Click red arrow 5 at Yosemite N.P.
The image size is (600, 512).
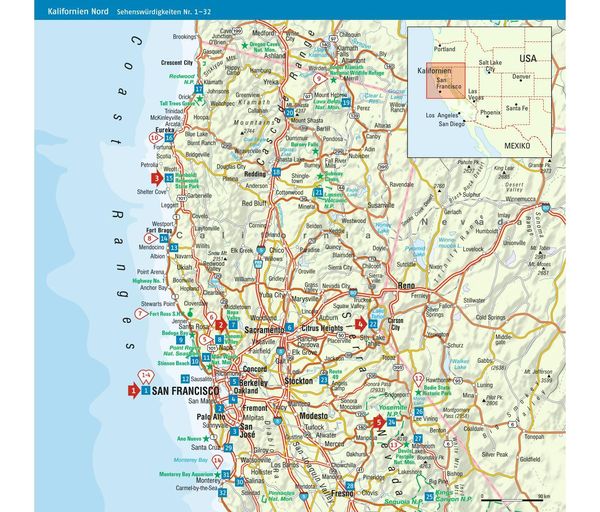(x=379, y=422)
